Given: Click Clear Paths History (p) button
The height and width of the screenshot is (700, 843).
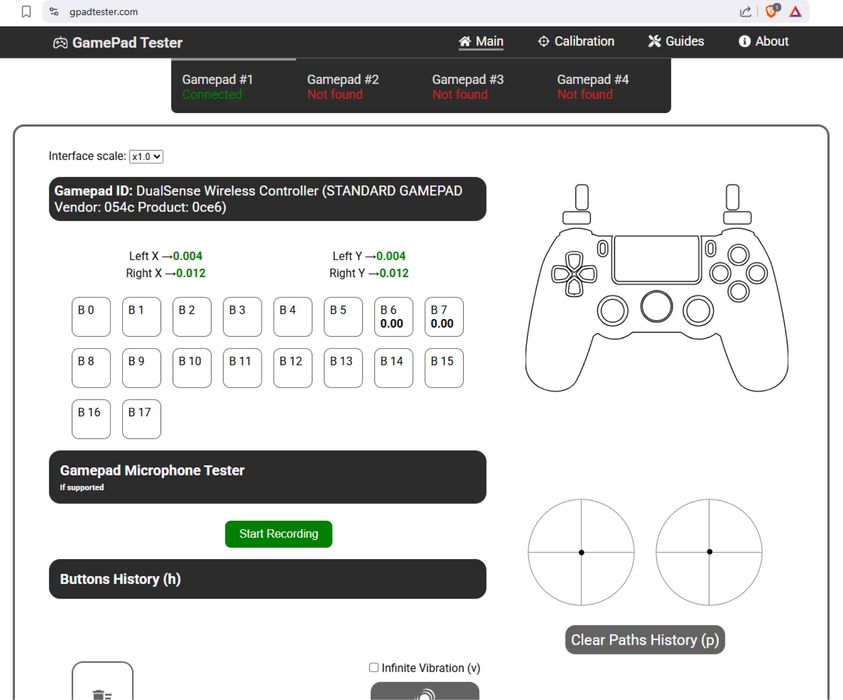Looking at the screenshot, I should pyautogui.click(x=645, y=640).
